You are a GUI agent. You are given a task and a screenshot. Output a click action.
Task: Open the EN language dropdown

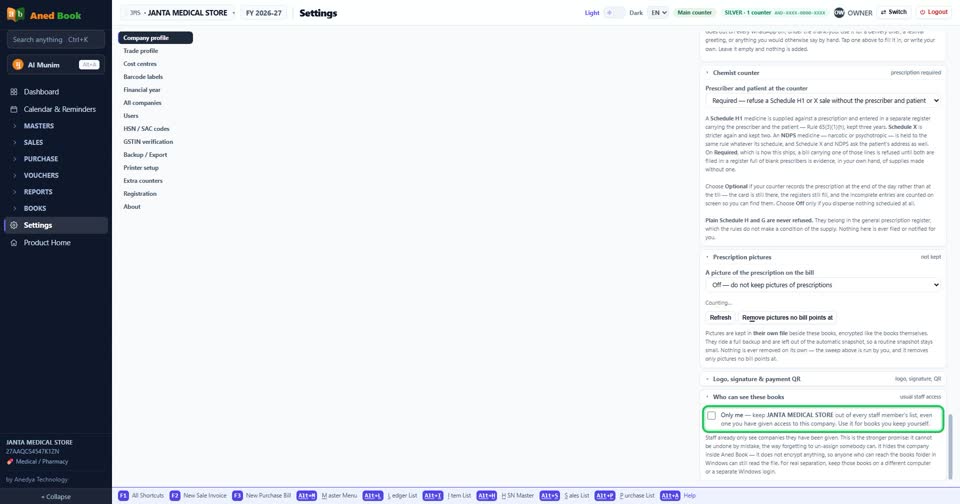point(659,13)
